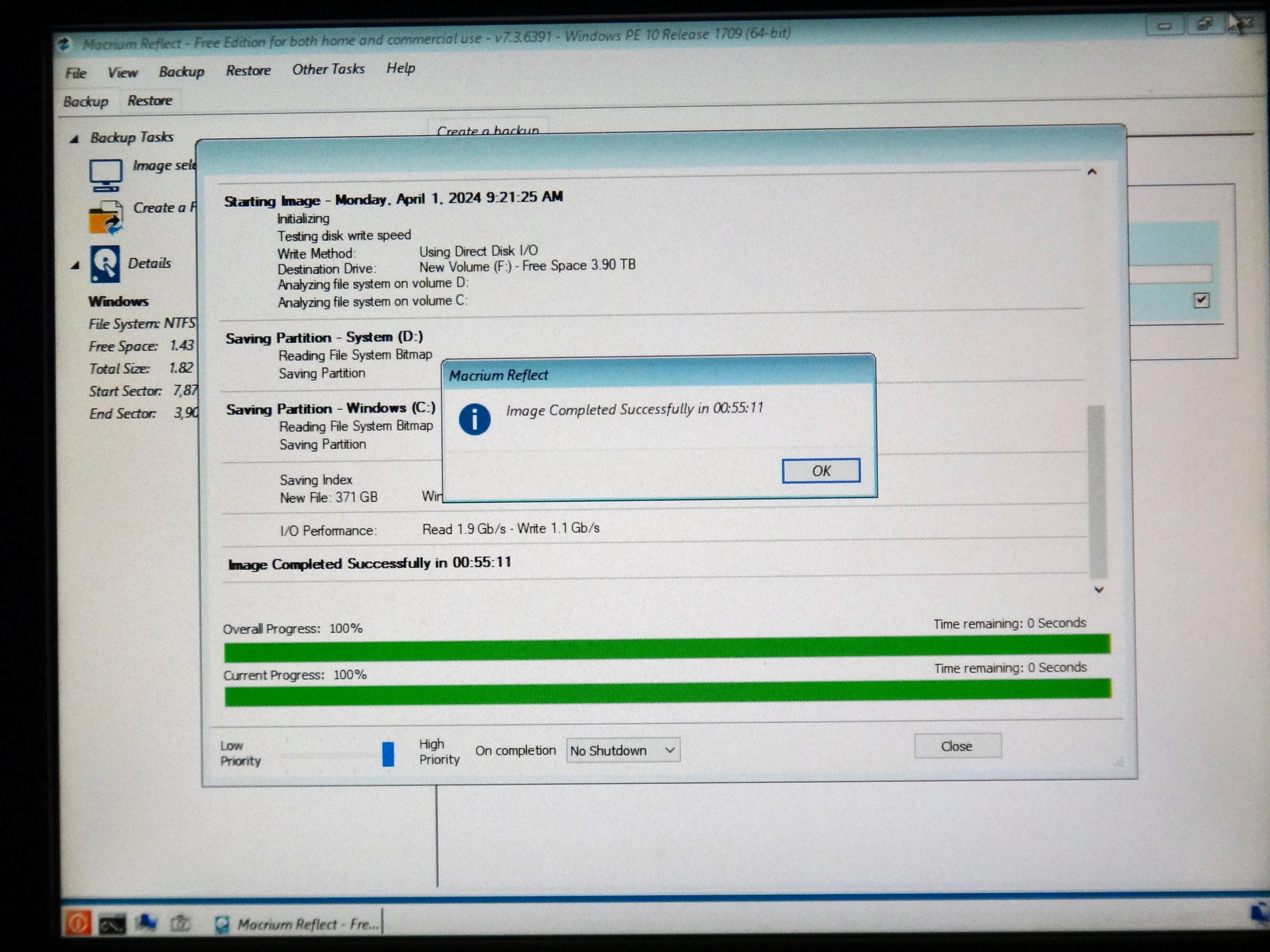The image size is (1270, 952).
Task: Click the Create a File backup folder icon
Action: pyautogui.click(x=106, y=218)
